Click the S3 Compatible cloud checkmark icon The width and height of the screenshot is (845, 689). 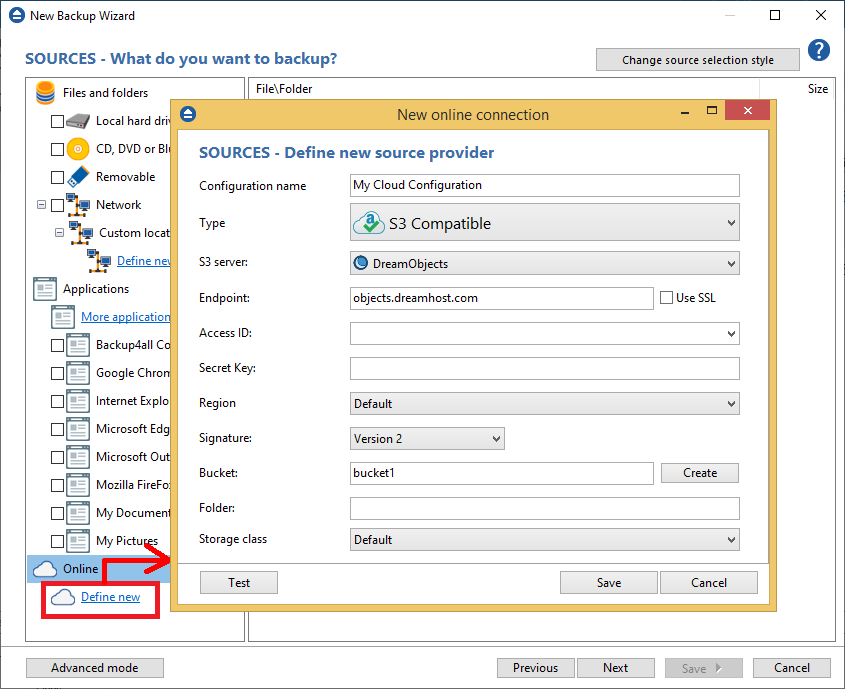click(x=369, y=223)
